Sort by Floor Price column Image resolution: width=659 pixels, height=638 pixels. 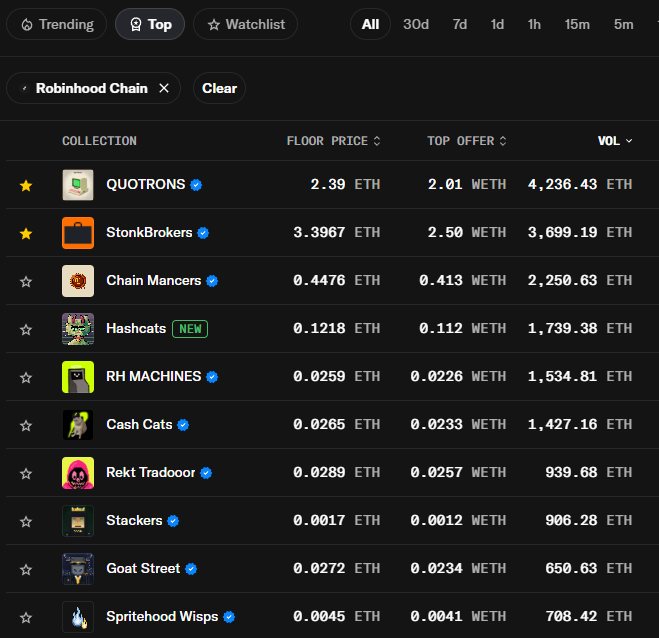coord(334,141)
